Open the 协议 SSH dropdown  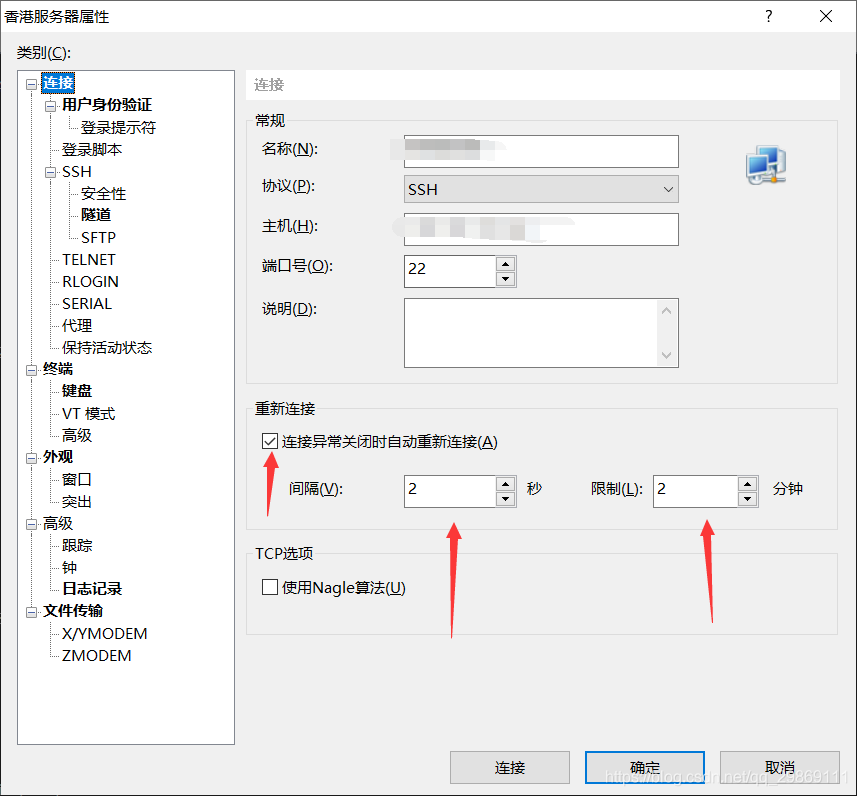(541, 189)
